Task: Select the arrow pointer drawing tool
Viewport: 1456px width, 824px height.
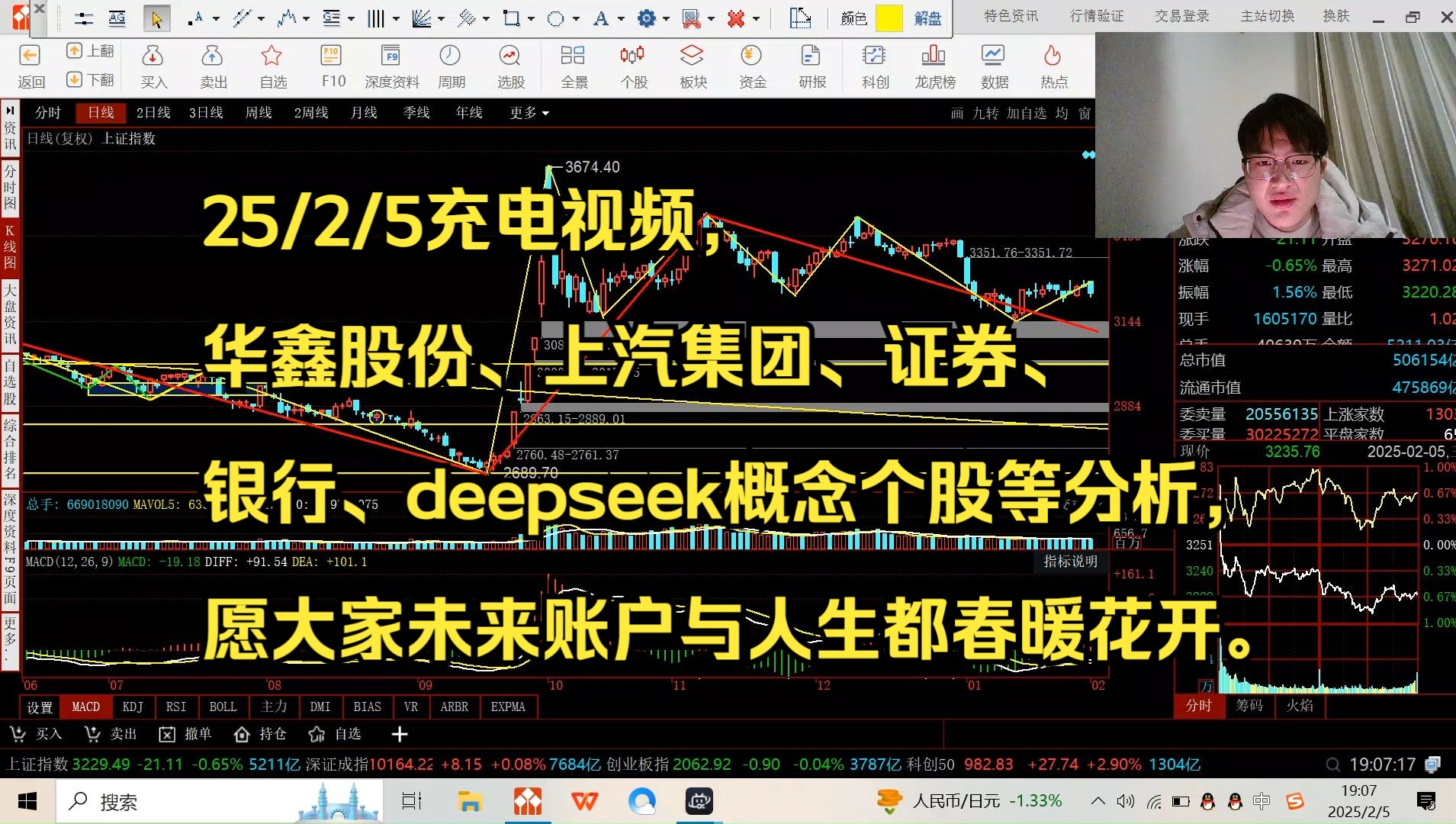Action: tap(156, 18)
